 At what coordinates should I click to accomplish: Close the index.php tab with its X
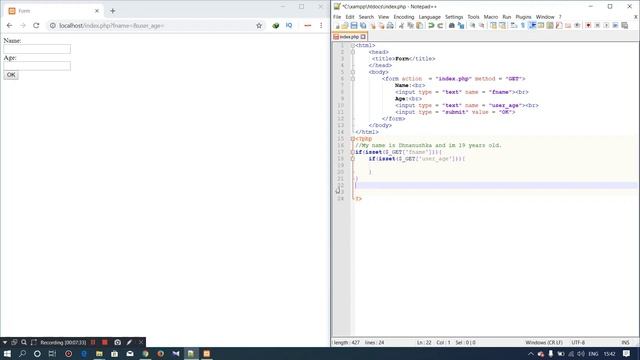363,37
